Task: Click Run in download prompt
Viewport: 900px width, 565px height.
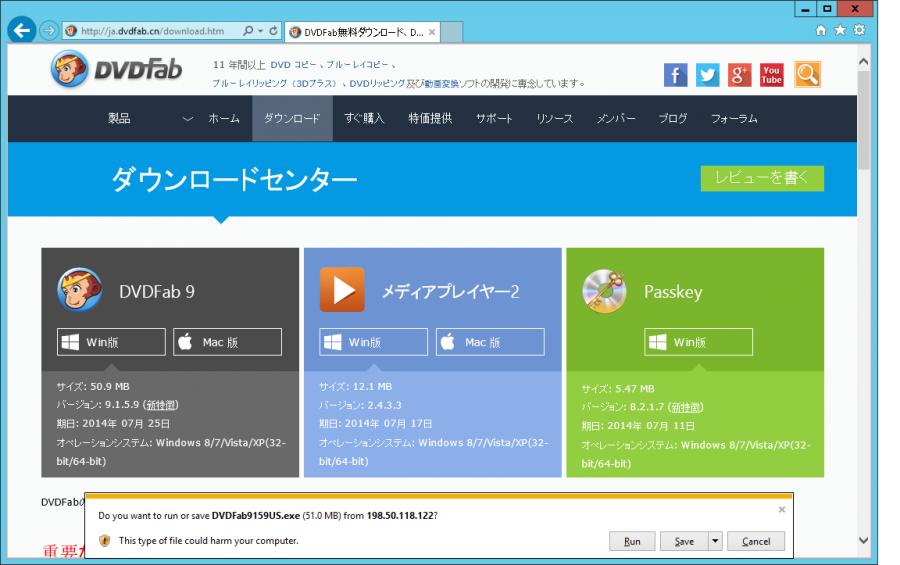Action: 632,541
